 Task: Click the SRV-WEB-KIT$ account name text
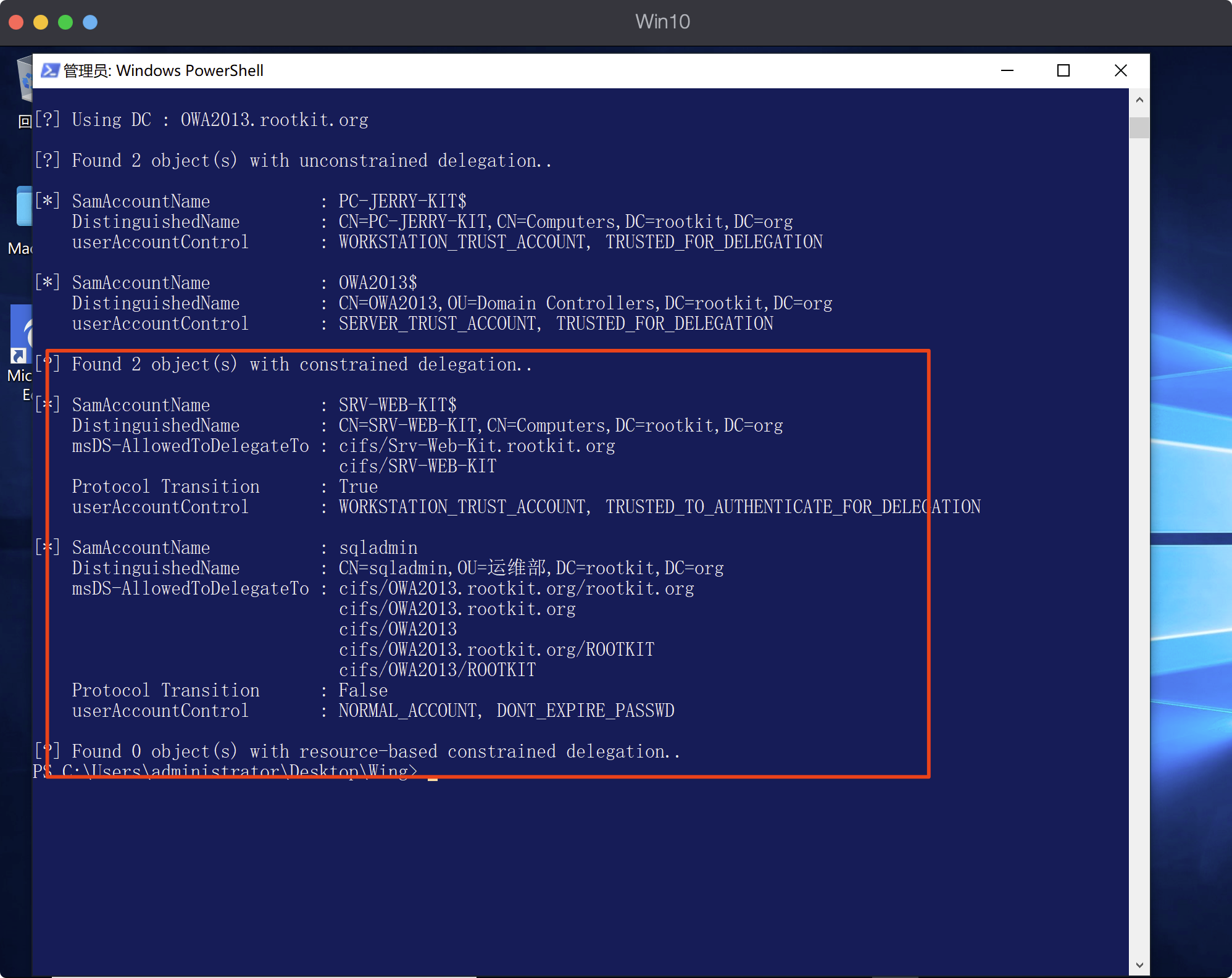click(x=397, y=405)
